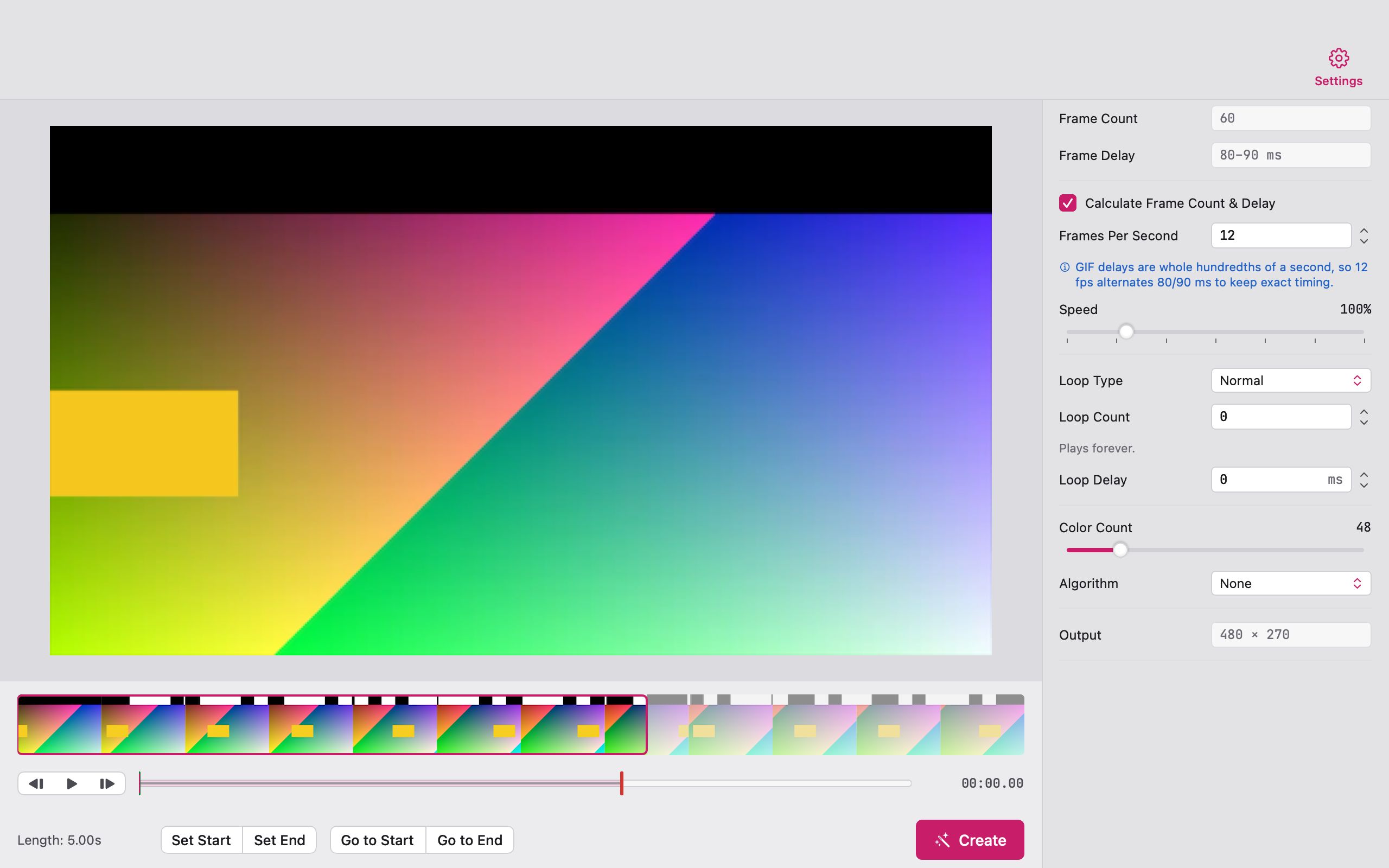
Task: Click the Set End button
Action: 279,840
